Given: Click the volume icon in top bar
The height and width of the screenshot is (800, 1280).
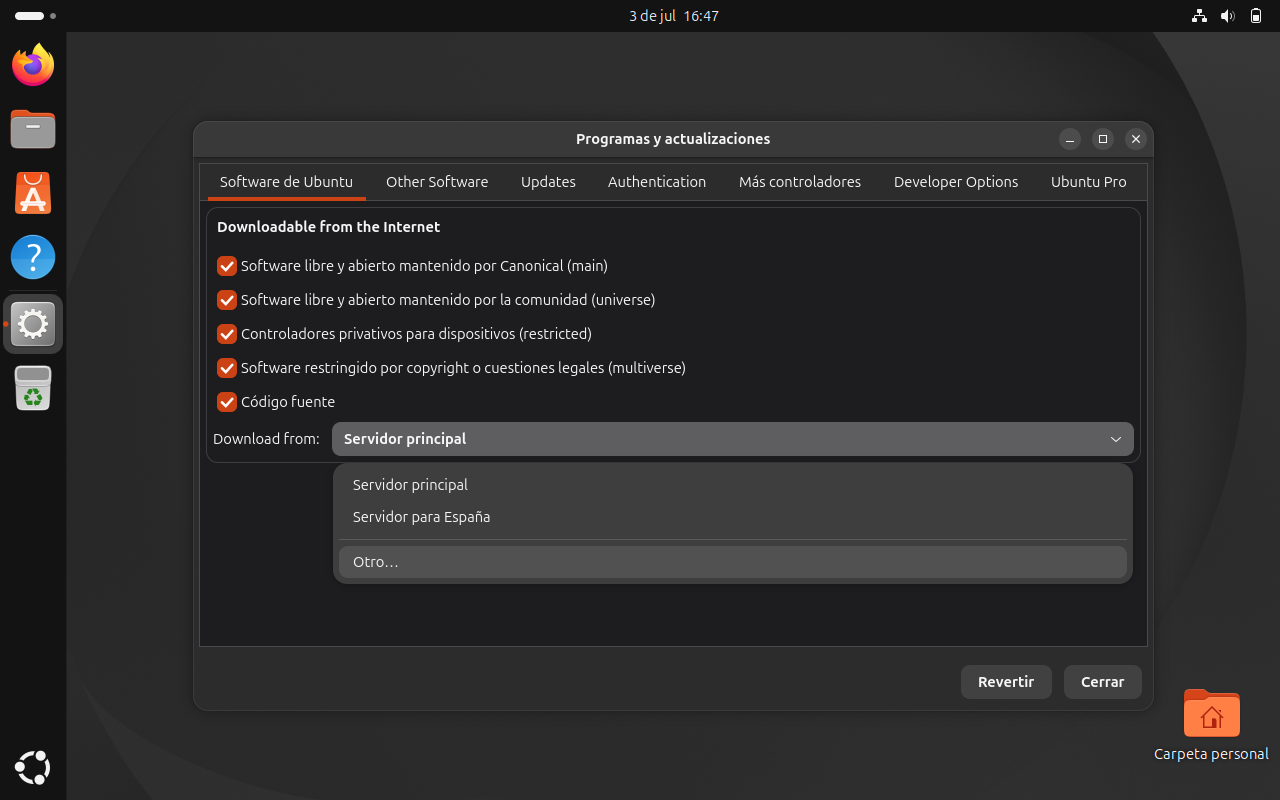Looking at the screenshot, I should coord(1228,16).
